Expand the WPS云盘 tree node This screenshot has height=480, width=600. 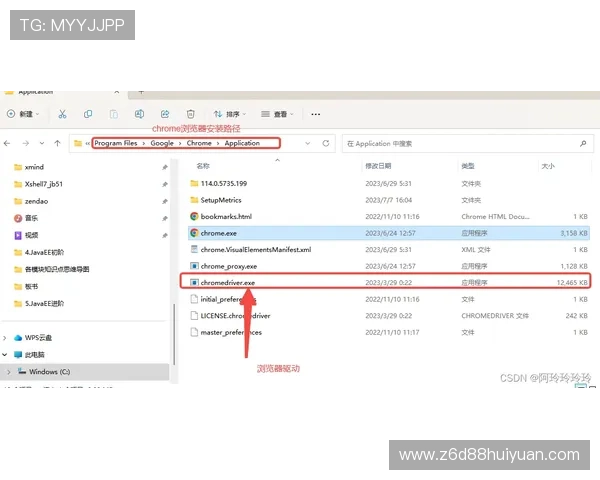pos(5,338)
